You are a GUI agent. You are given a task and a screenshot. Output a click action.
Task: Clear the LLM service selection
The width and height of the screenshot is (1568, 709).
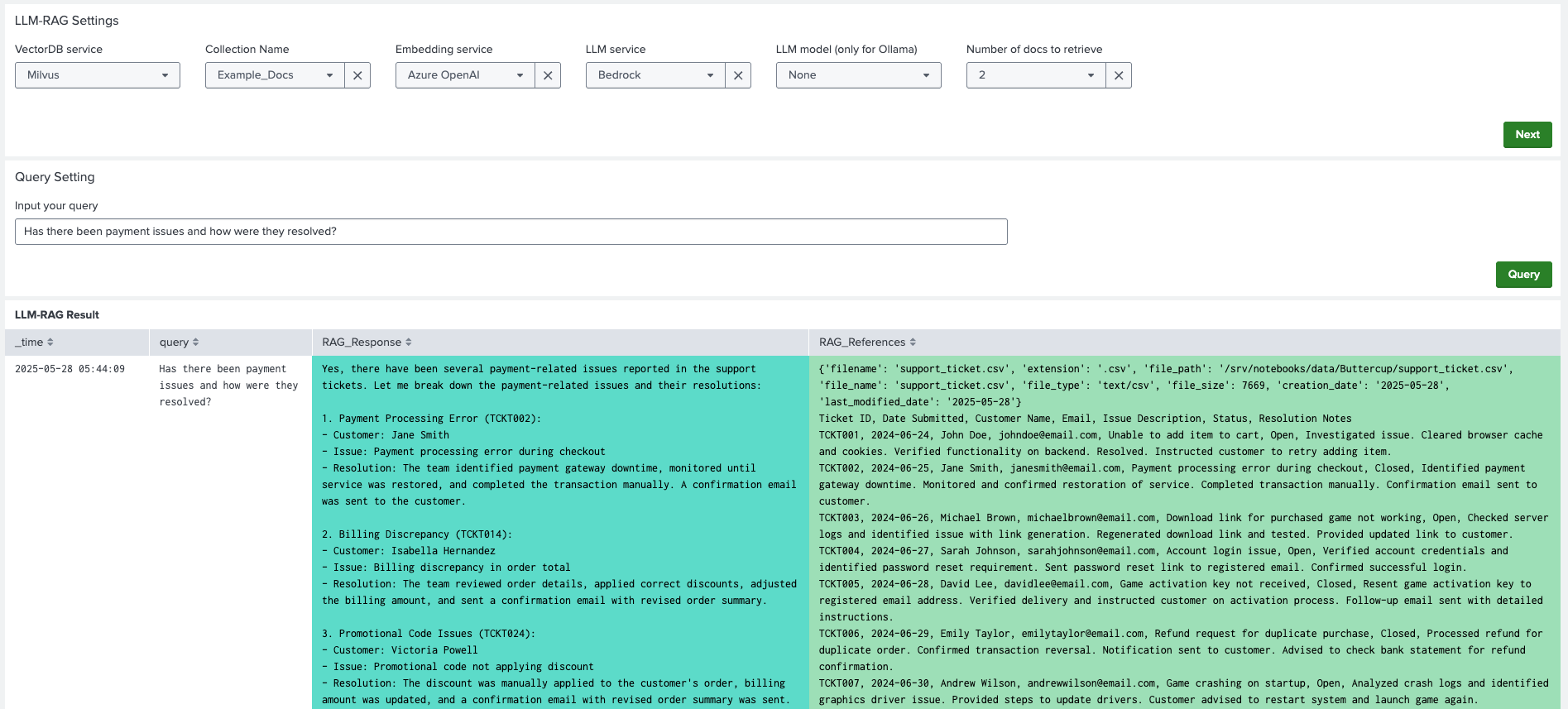click(738, 75)
